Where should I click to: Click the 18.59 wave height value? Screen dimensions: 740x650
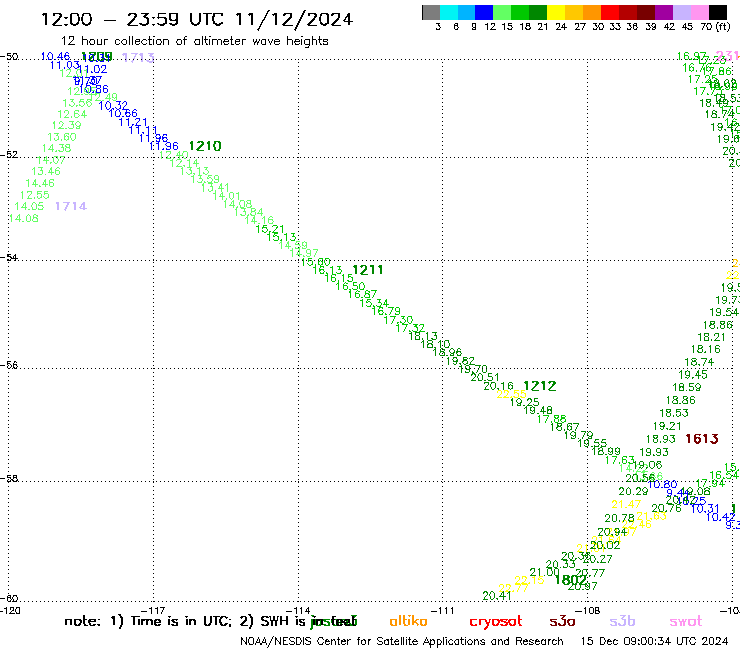[x=687, y=387]
